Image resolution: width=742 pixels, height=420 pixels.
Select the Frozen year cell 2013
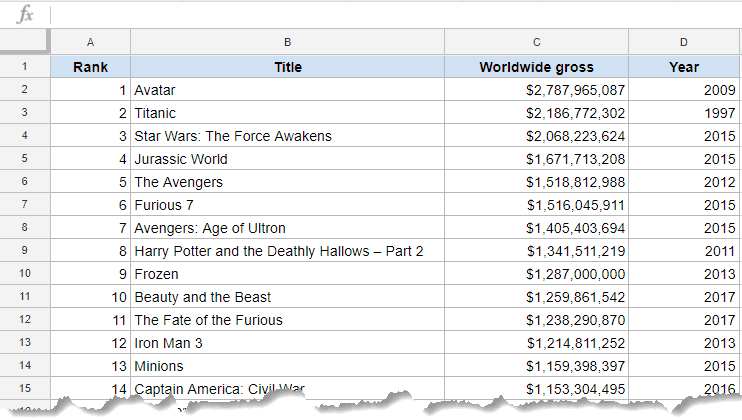(x=684, y=274)
